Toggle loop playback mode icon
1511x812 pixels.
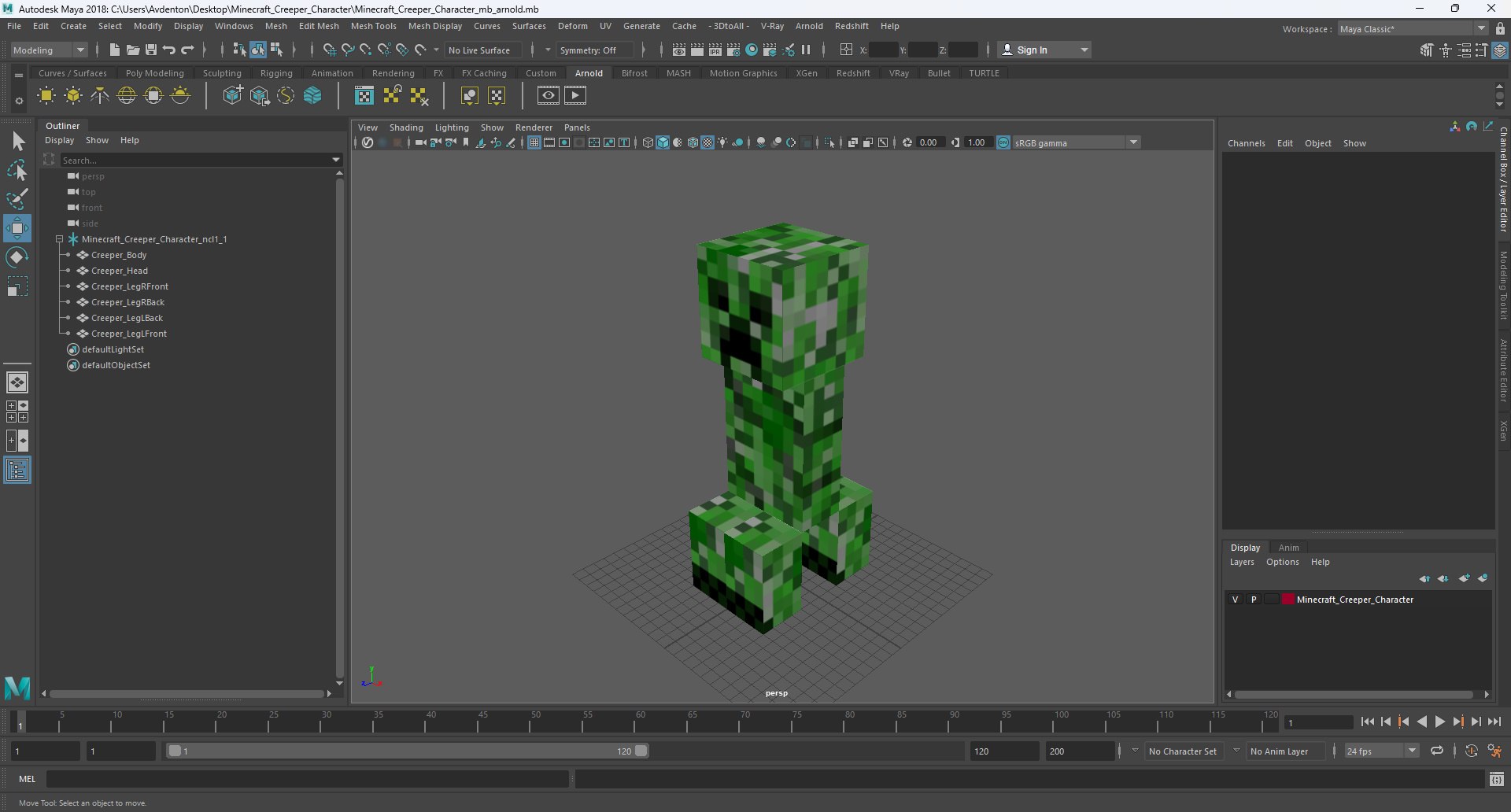(1437, 751)
